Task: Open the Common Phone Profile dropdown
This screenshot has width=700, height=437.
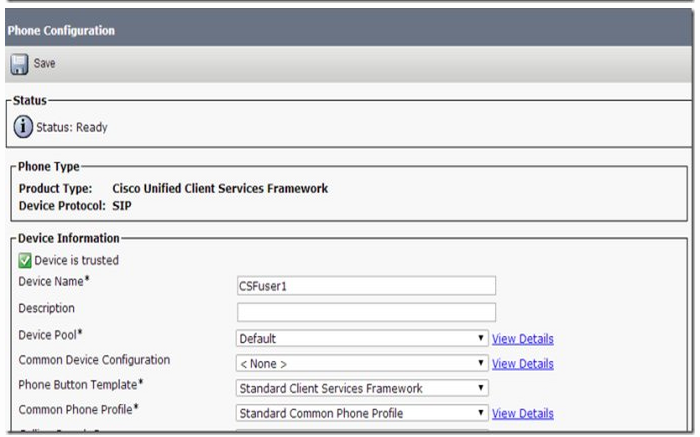Action: pyautogui.click(x=362, y=413)
